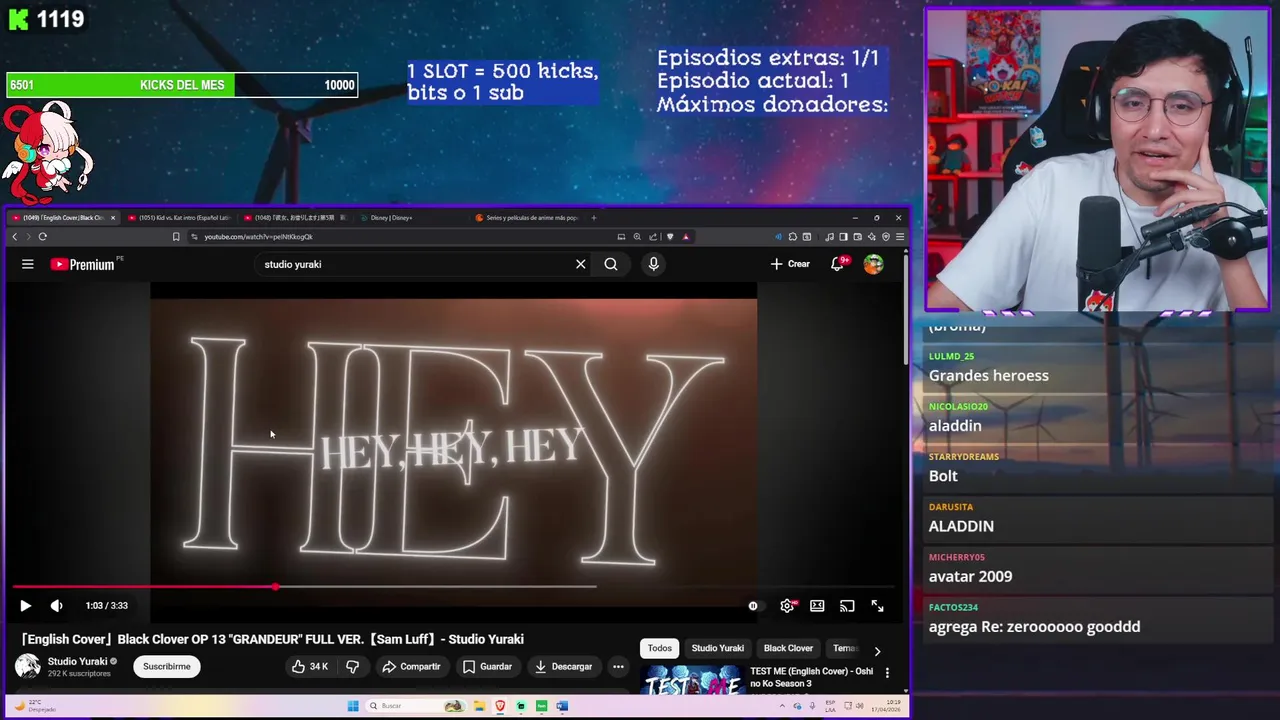1280x720 pixels.
Task: Open TEST ME recommended video thumbnail
Action: pos(691,680)
